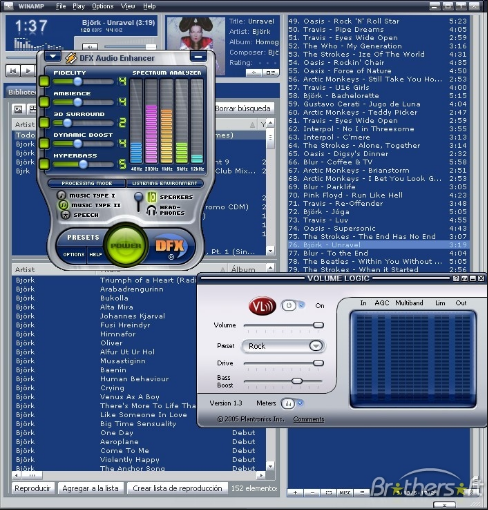
Task: Toggle the Fidelity effect on/off button
Action: (44, 81)
